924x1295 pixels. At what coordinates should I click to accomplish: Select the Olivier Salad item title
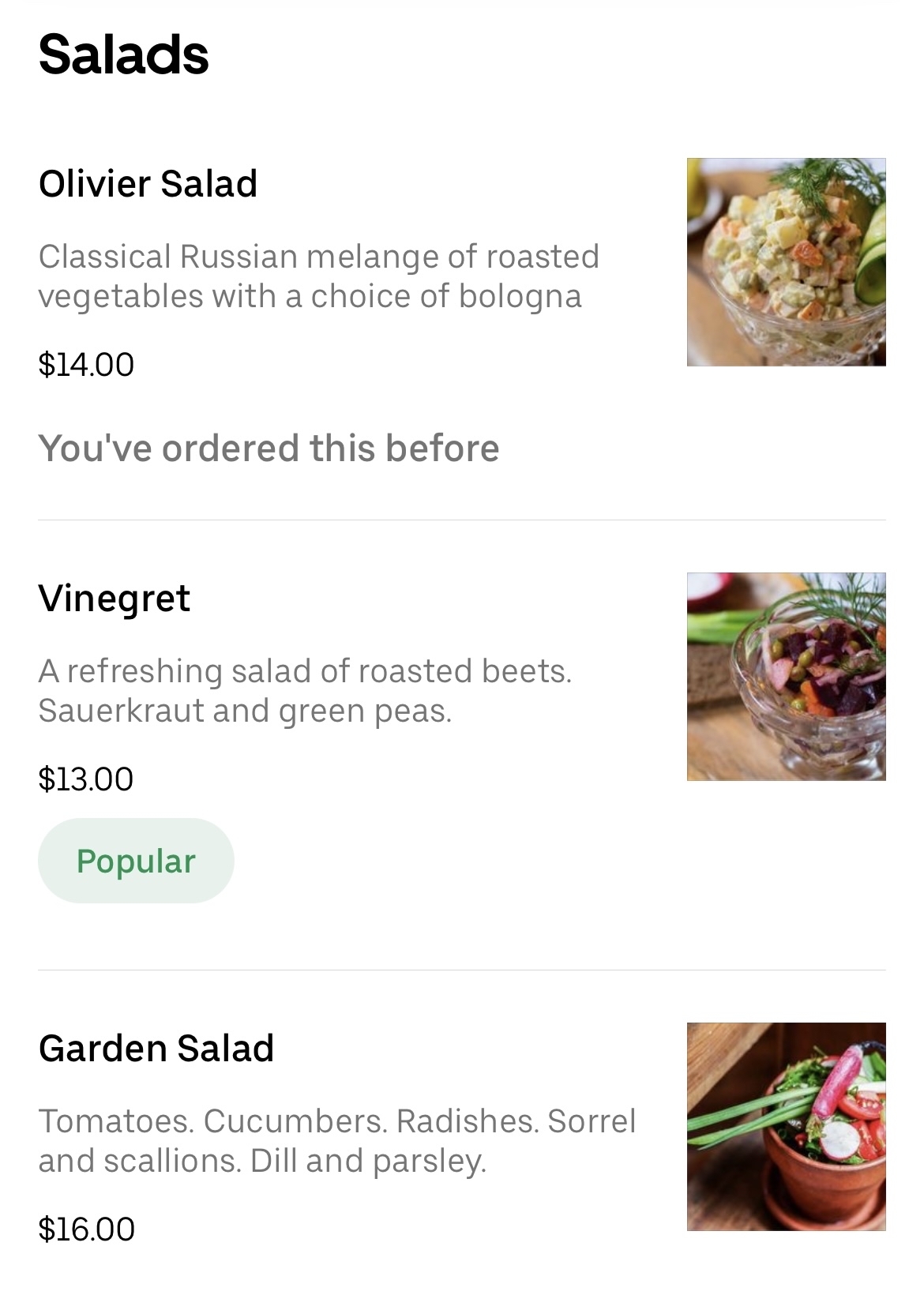click(148, 184)
